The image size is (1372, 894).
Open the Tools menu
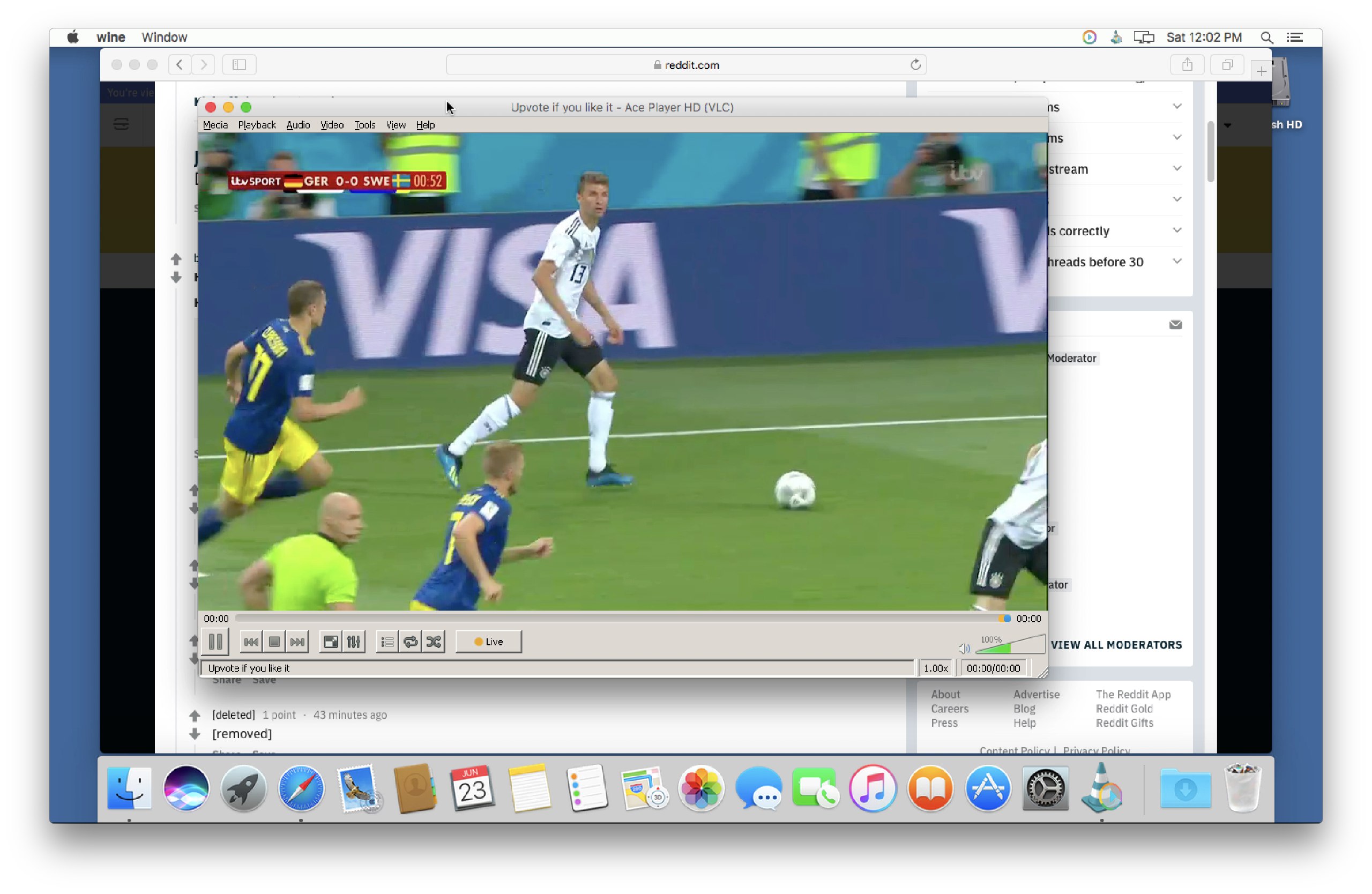(x=365, y=124)
